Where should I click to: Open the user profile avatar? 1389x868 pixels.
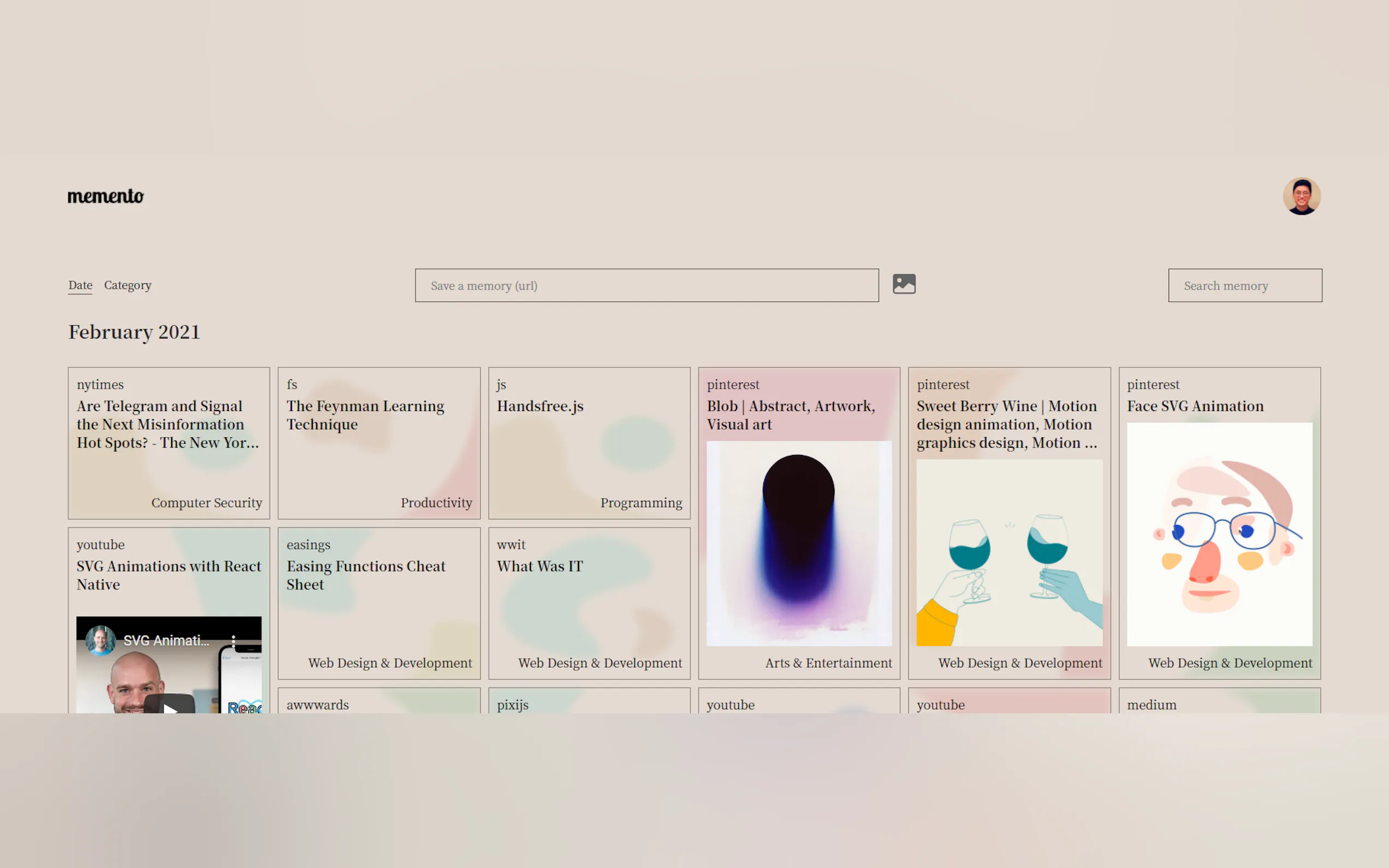(x=1301, y=196)
